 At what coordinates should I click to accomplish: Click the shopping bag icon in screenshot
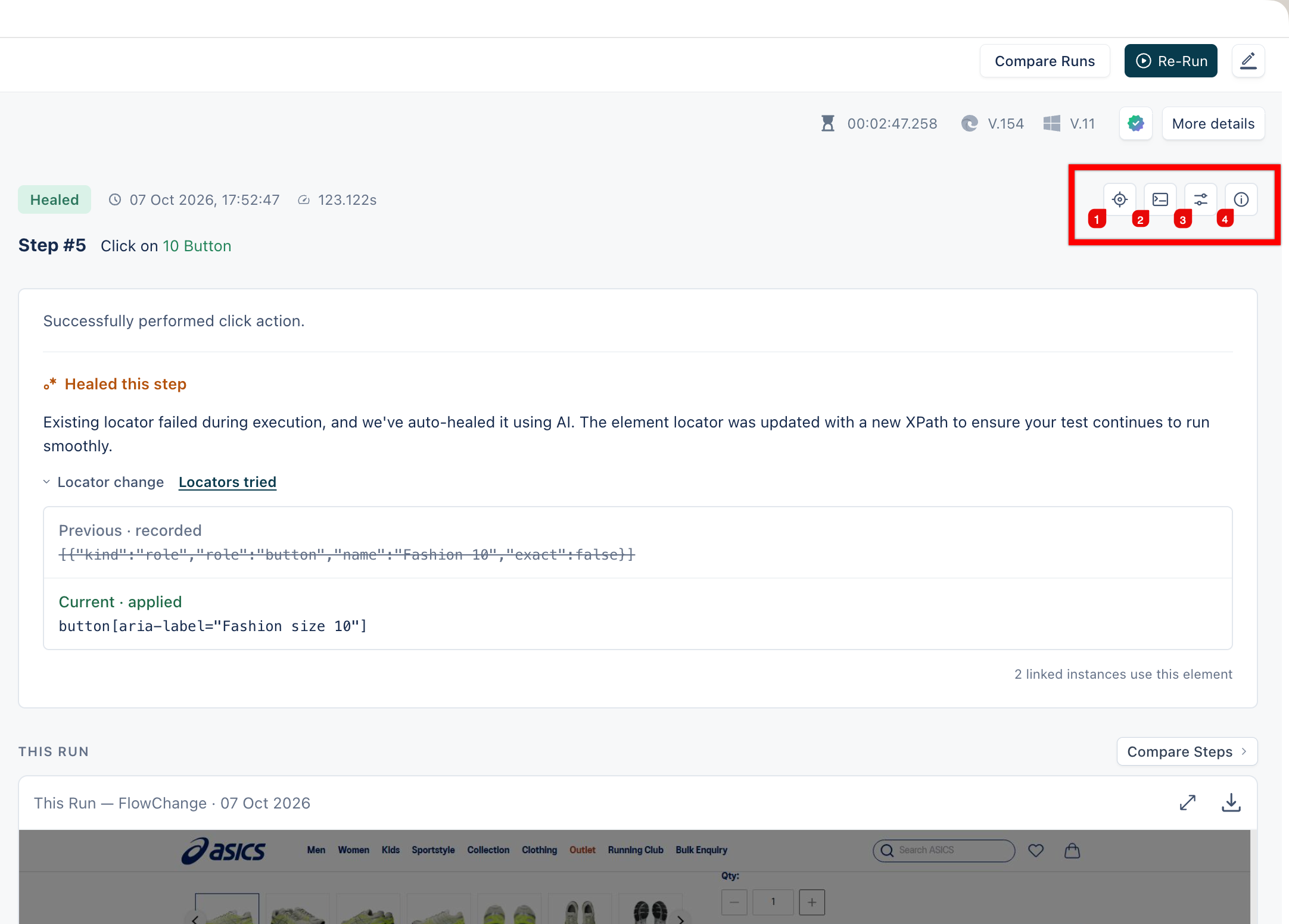click(1072, 850)
